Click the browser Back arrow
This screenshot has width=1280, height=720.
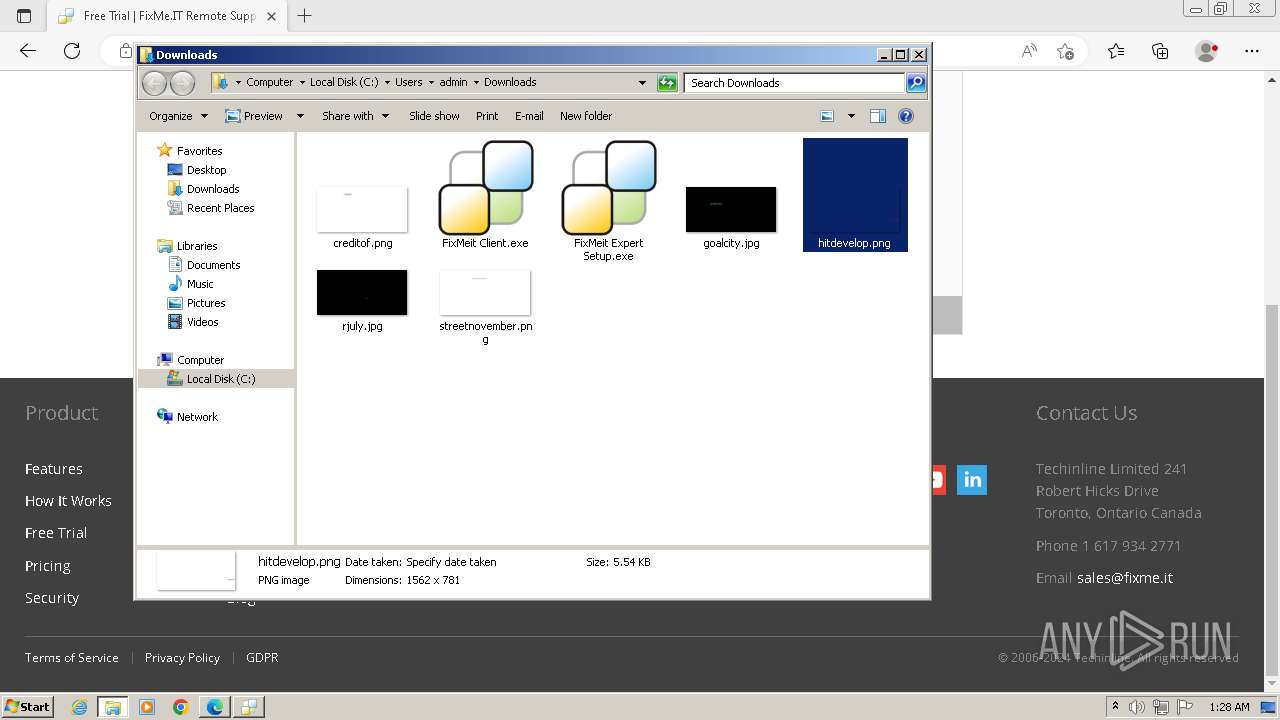(28, 51)
